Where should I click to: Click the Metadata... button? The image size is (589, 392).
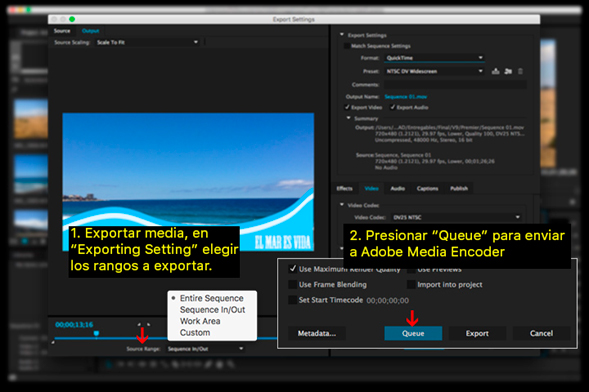(317, 333)
